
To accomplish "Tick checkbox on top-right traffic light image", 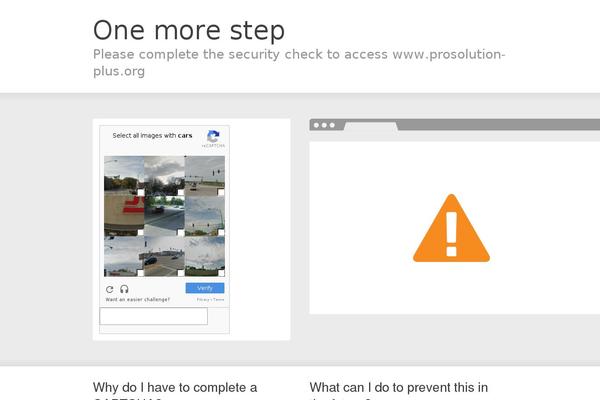I will tap(221, 193).
